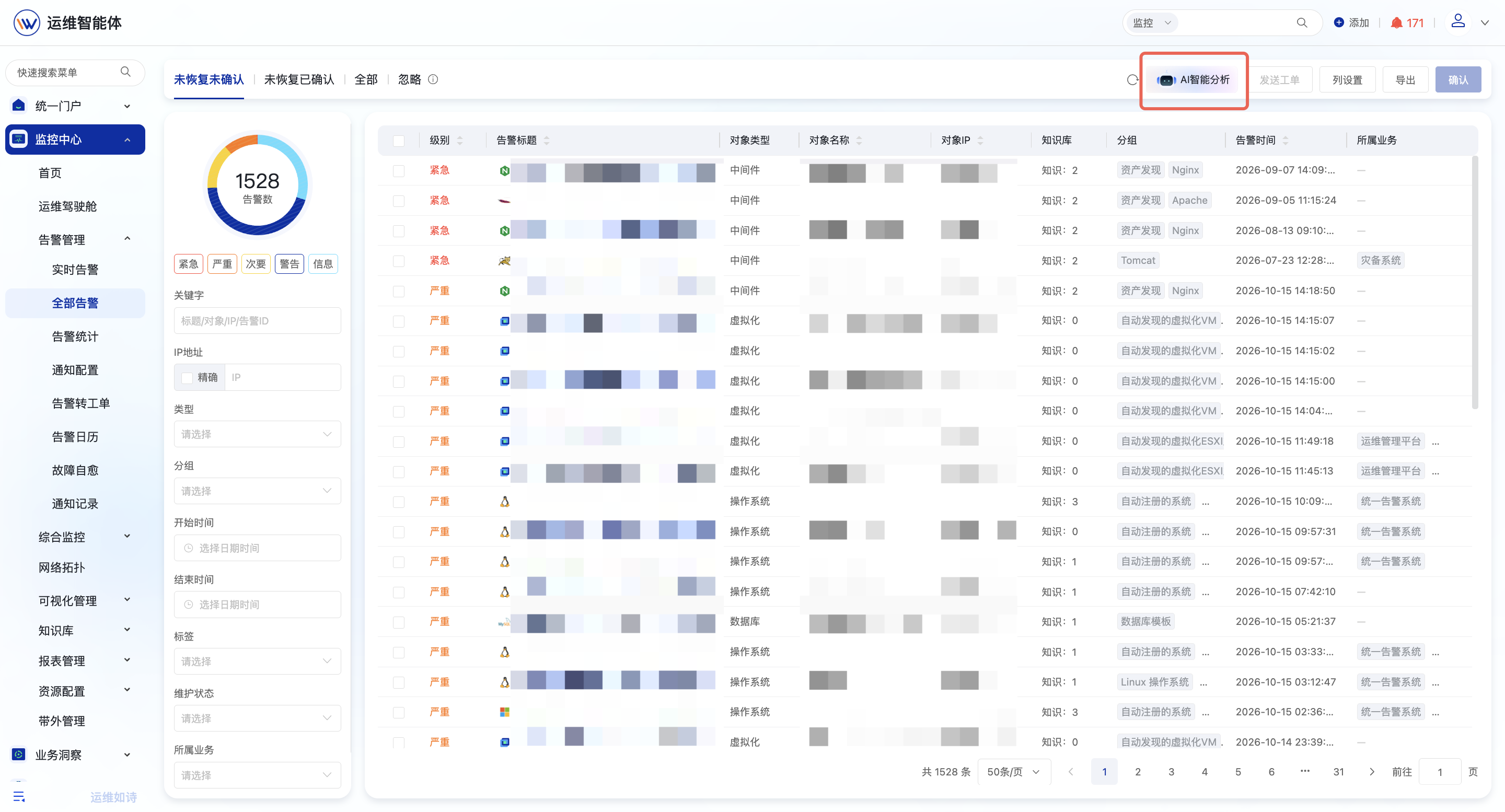1505x812 pixels.
Task: Click the 监控中心 sidebar icon
Action: pos(19,139)
